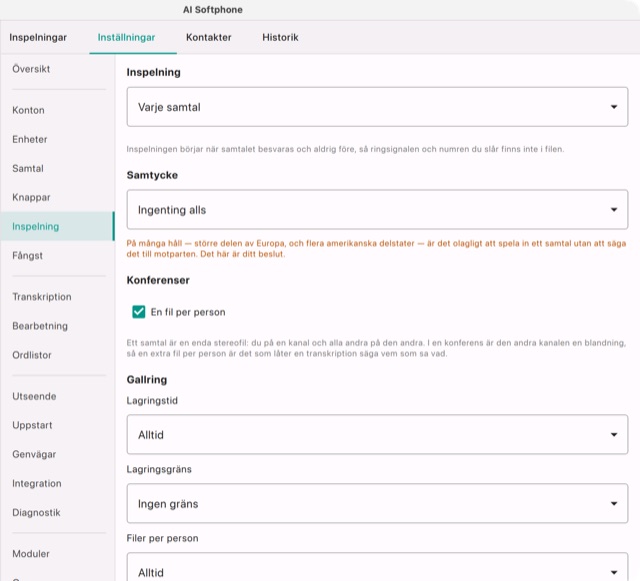This screenshot has width=640, height=581.
Task: Open Översikt in the sidebar
Action: click(57, 69)
